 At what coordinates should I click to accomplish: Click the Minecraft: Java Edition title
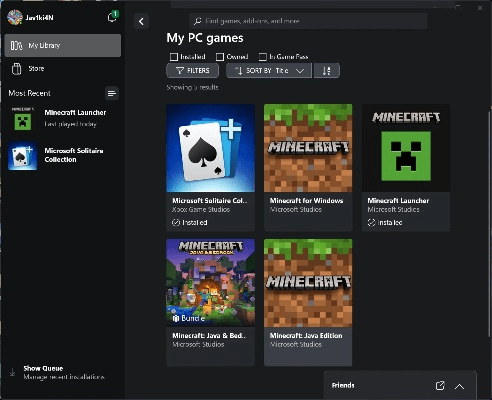[306, 336]
